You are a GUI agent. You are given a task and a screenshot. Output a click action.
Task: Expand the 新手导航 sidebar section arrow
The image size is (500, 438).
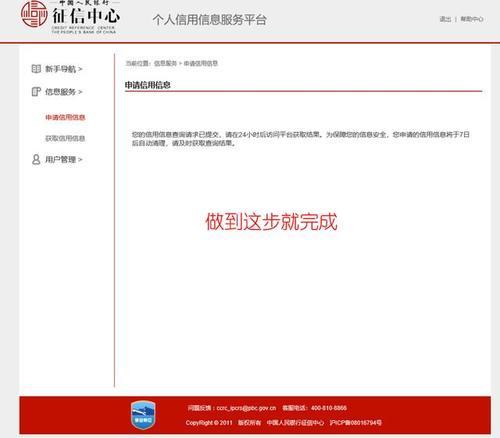pyautogui.click(x=80, y=69)
